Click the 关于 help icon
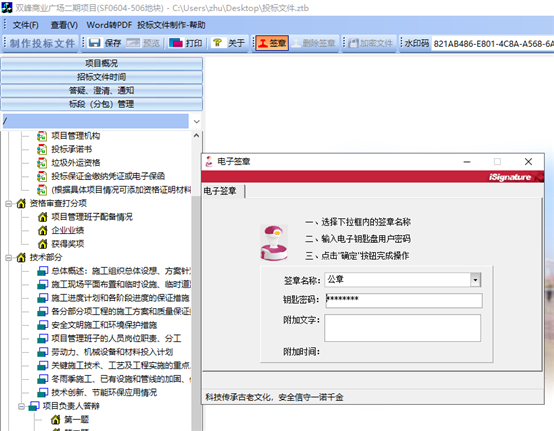Image resolution: width=554 pixels, height=431 pixels. coord(218,43)
